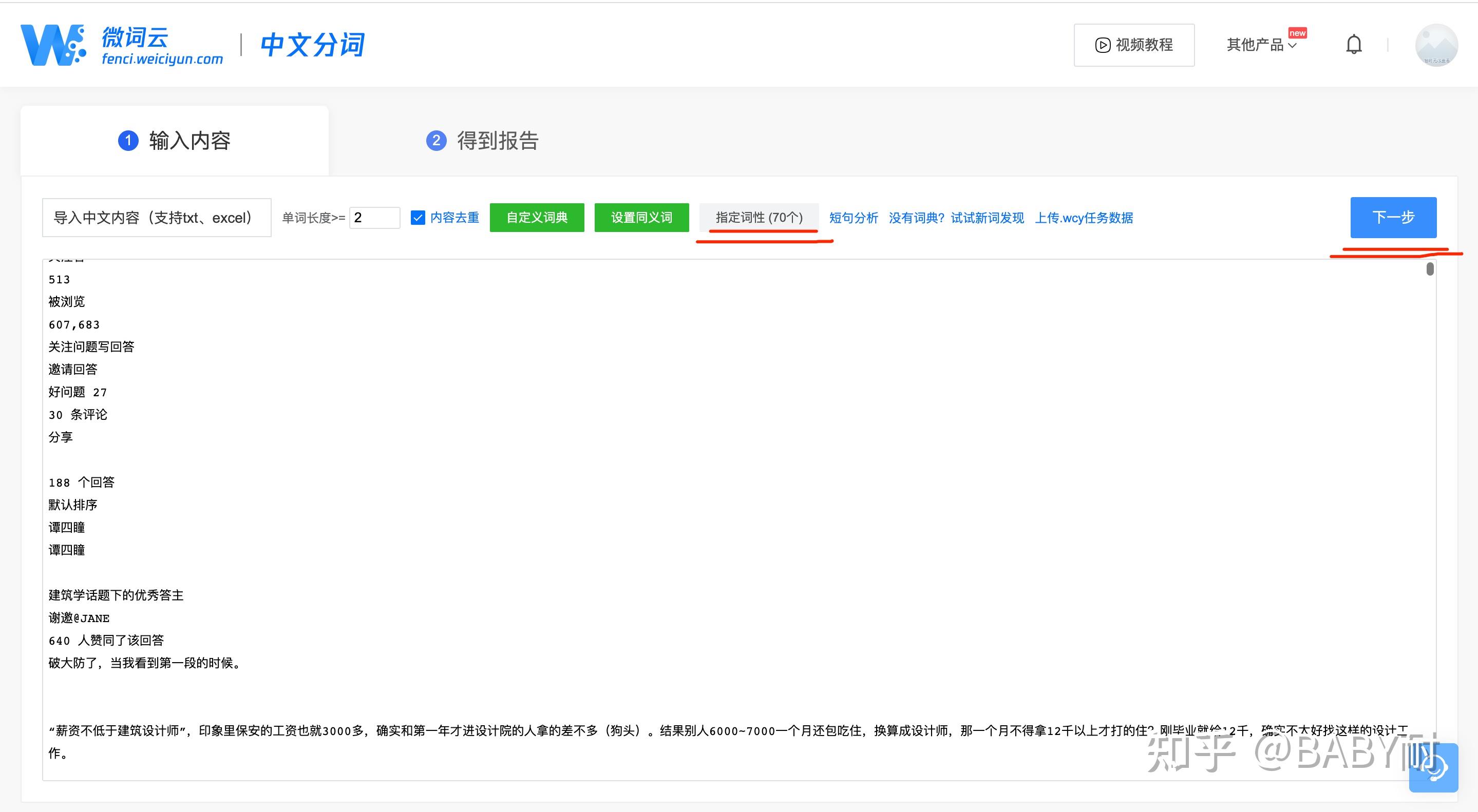Image resolution: width=1478 pixels, height=812 pixels.
Task: Click the step 2 circle badge
Action: click(x=436, y=141)
